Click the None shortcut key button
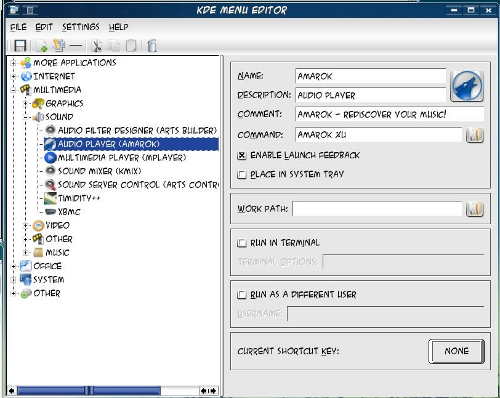The height and width of the screenshot is (398, 500). [x=456, y=351]
